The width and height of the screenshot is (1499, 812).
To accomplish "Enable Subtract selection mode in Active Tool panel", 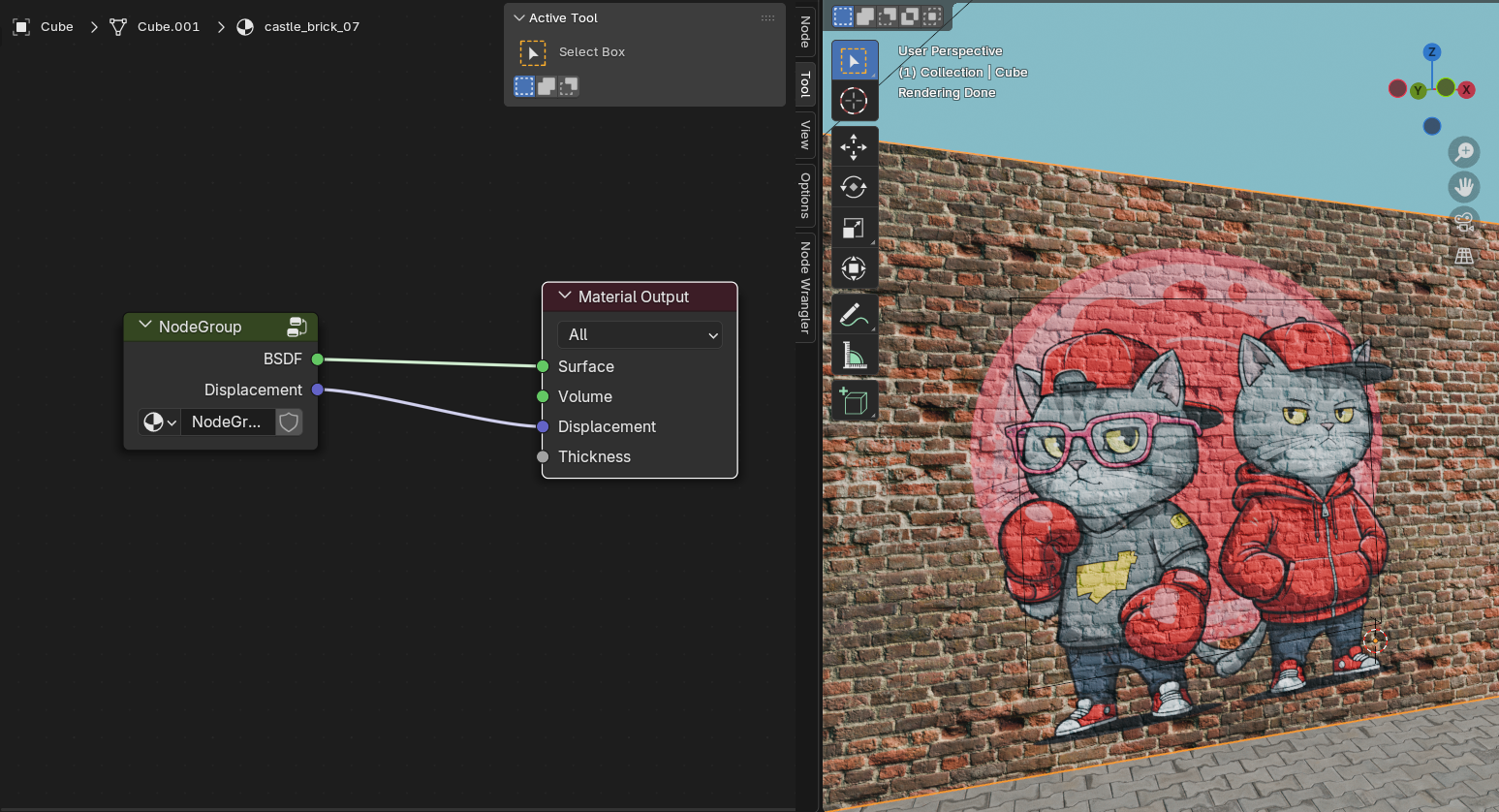I will click(569, 86).
